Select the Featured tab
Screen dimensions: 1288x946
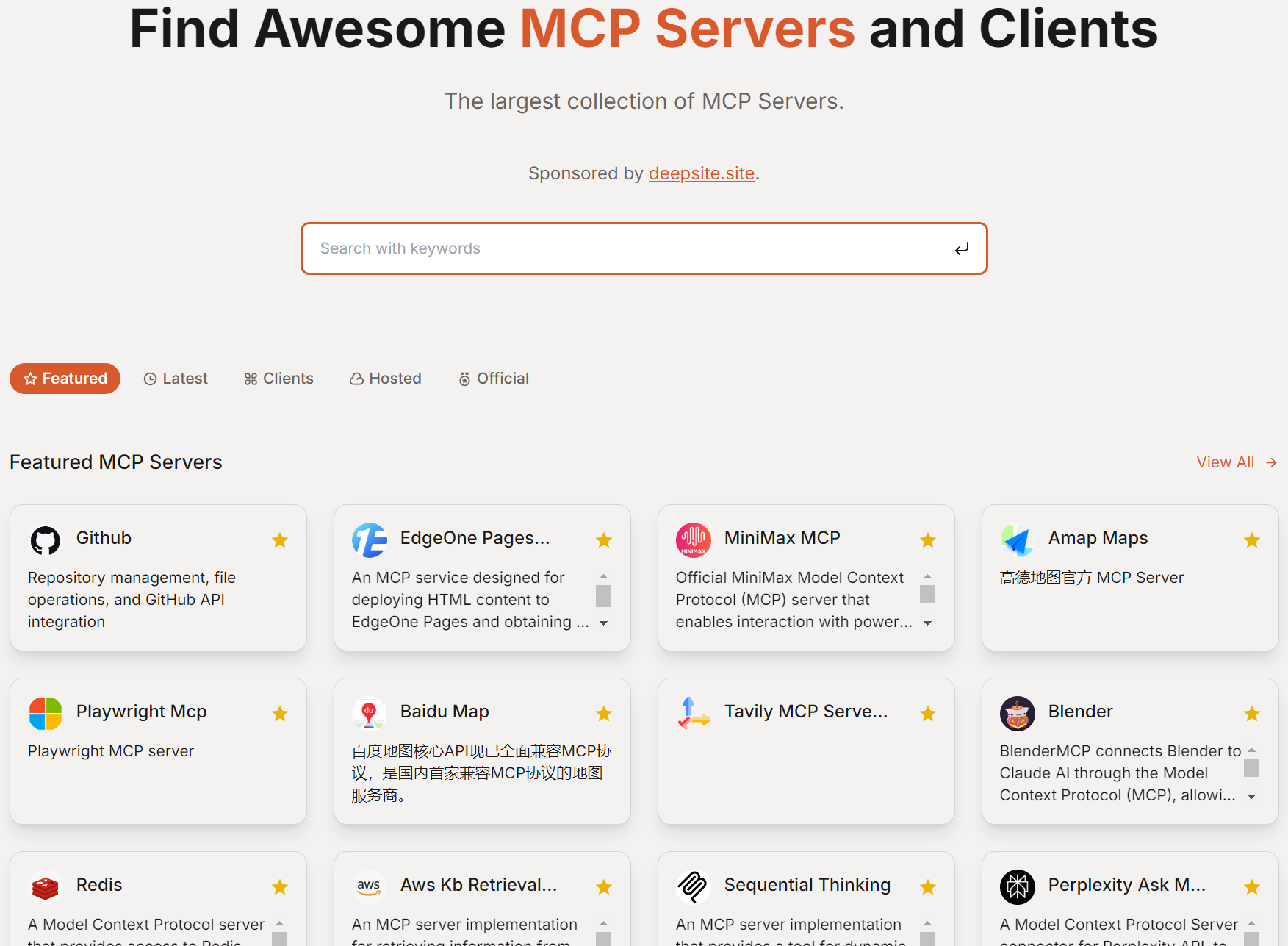coord(65,379)
